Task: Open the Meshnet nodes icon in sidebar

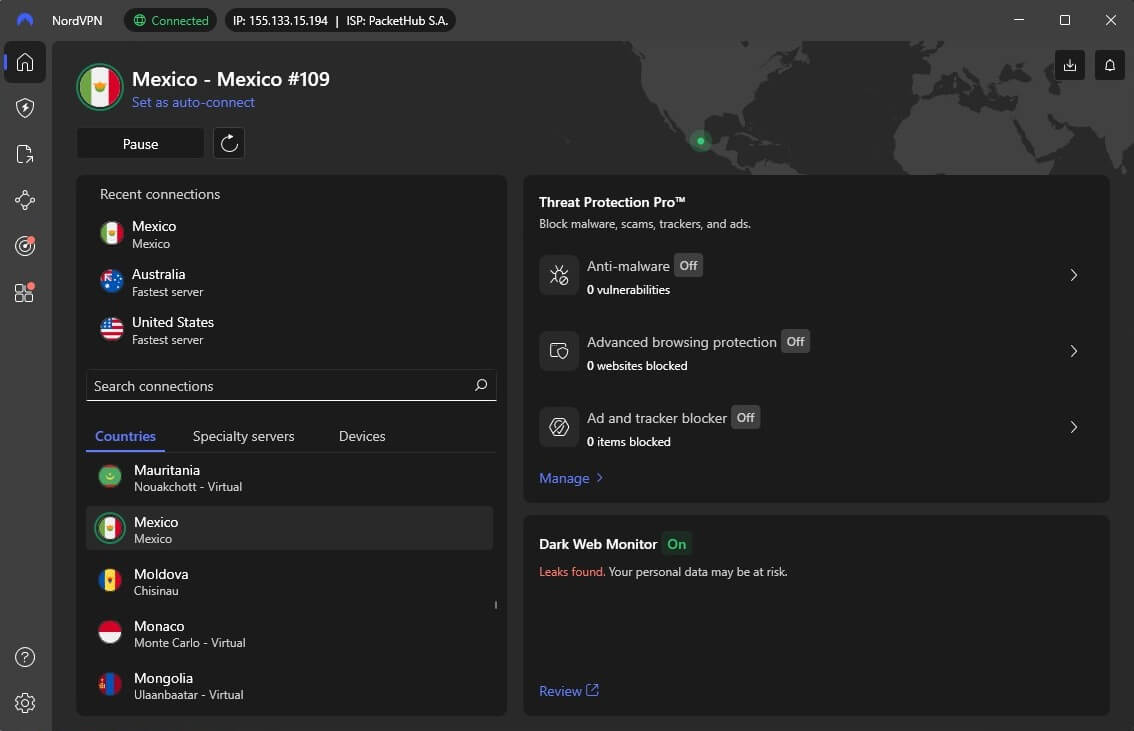Action: pyautogui.click(x=24, y=199)
